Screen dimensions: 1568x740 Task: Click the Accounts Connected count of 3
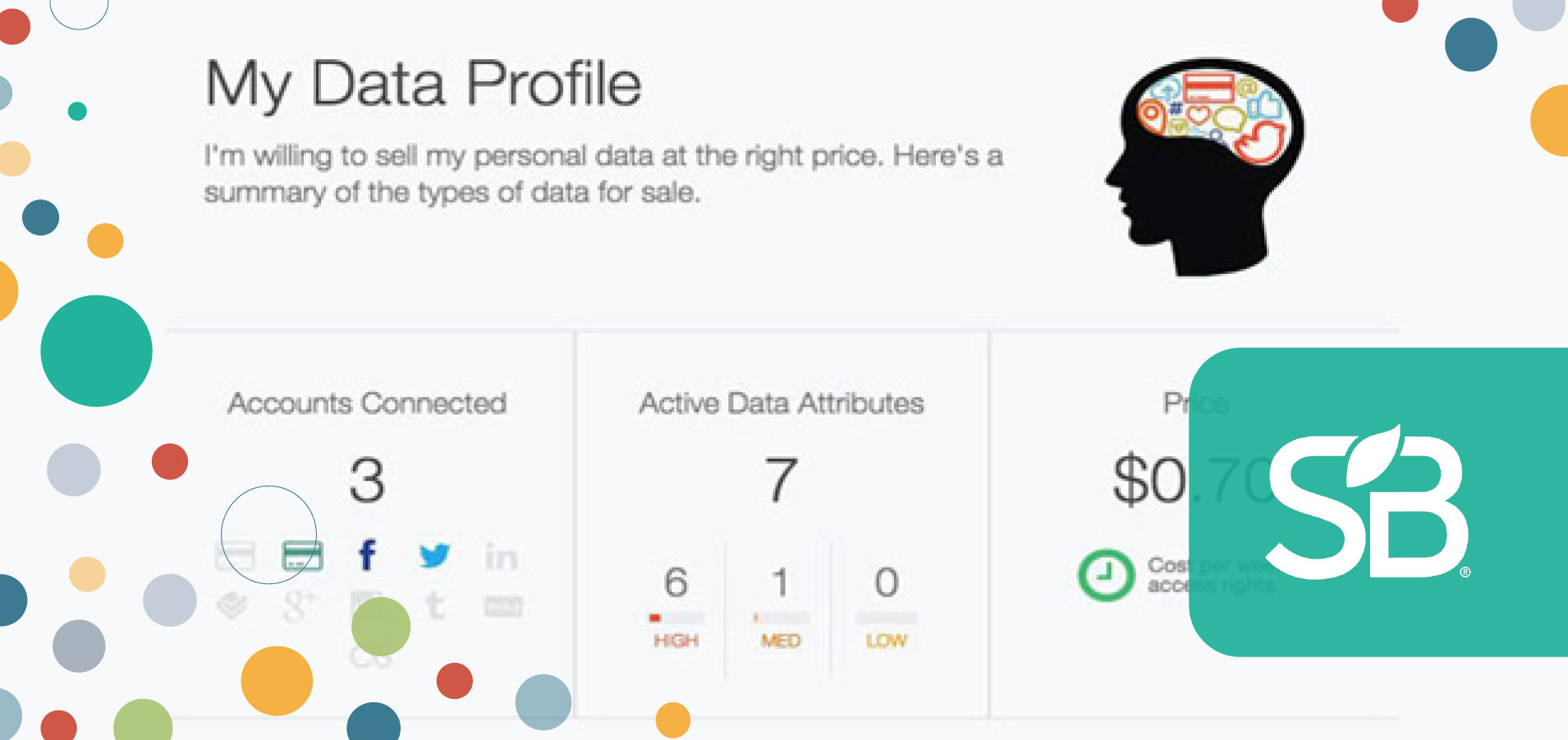369,477
